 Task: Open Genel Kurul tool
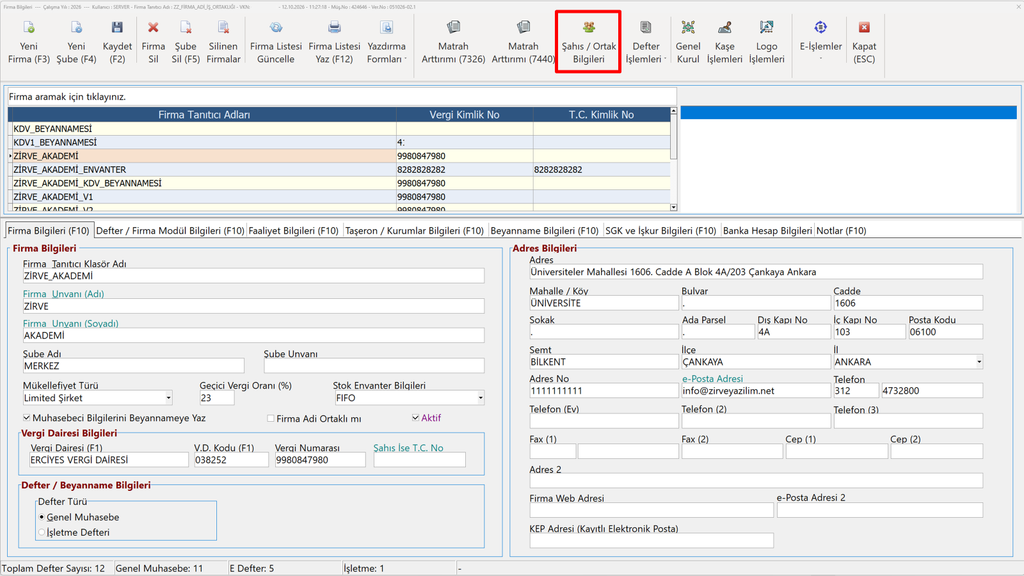[688, 42]
